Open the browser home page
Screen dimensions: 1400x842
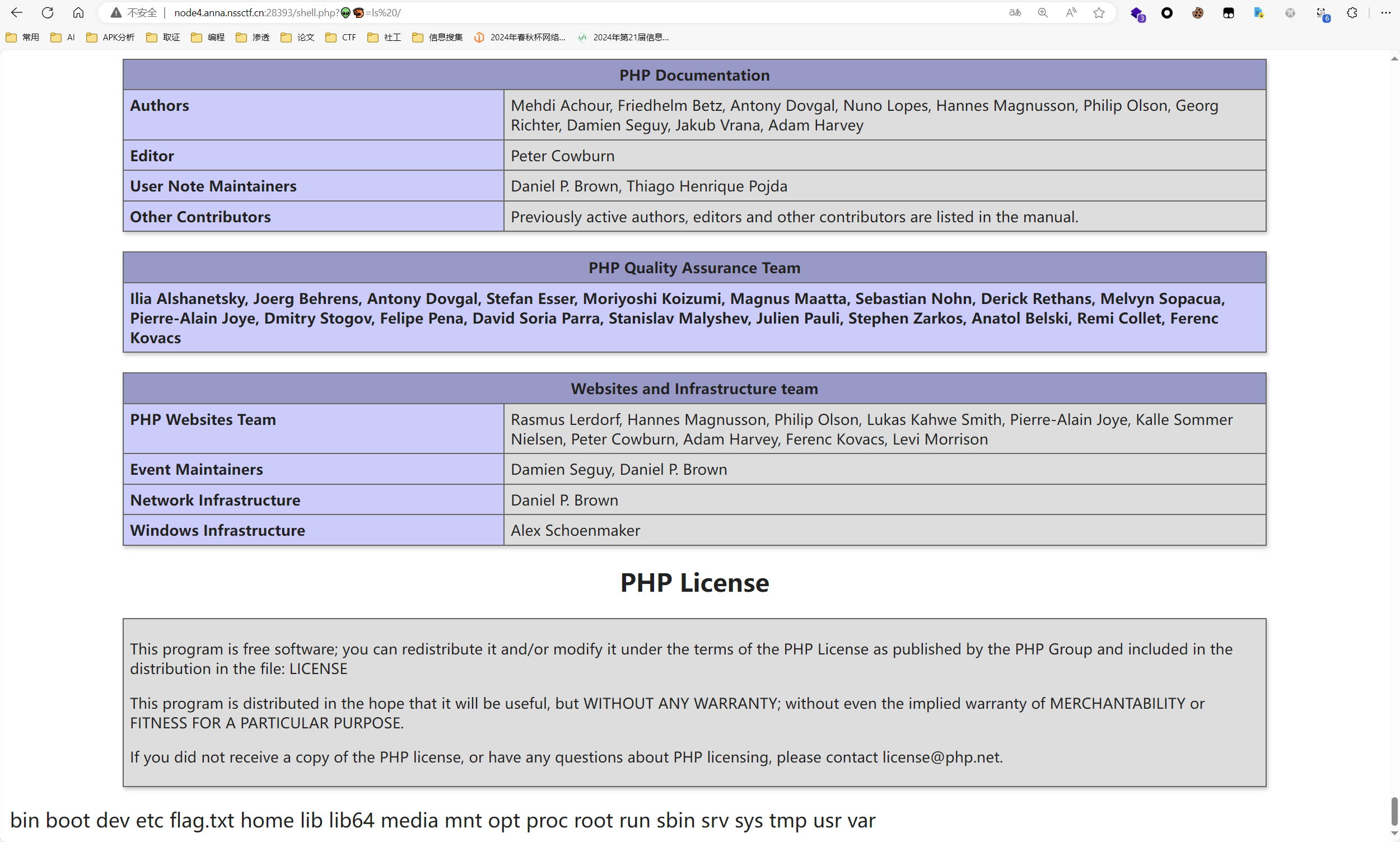78,12
